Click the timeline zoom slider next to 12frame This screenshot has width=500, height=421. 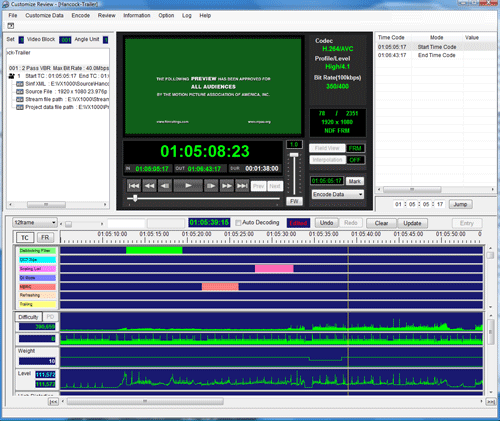click(x=68, y=224)
